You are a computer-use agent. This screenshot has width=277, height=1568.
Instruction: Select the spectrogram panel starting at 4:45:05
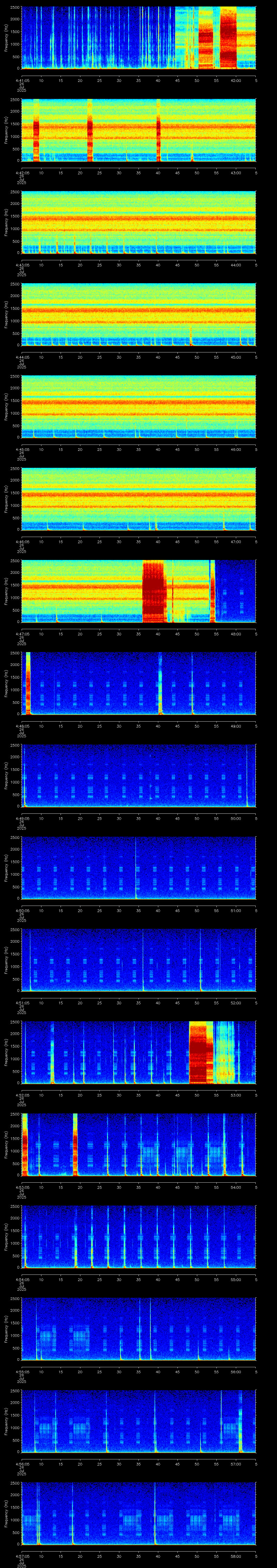click(x=138, y=407)
